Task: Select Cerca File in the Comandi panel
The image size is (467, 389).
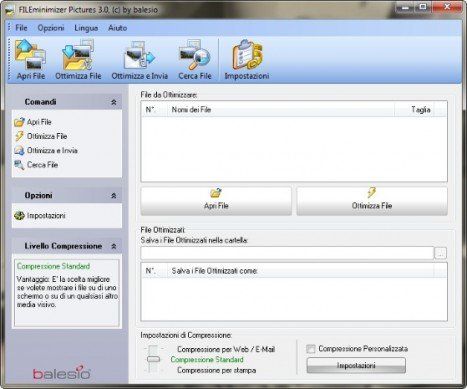Action: click(36, 165)
